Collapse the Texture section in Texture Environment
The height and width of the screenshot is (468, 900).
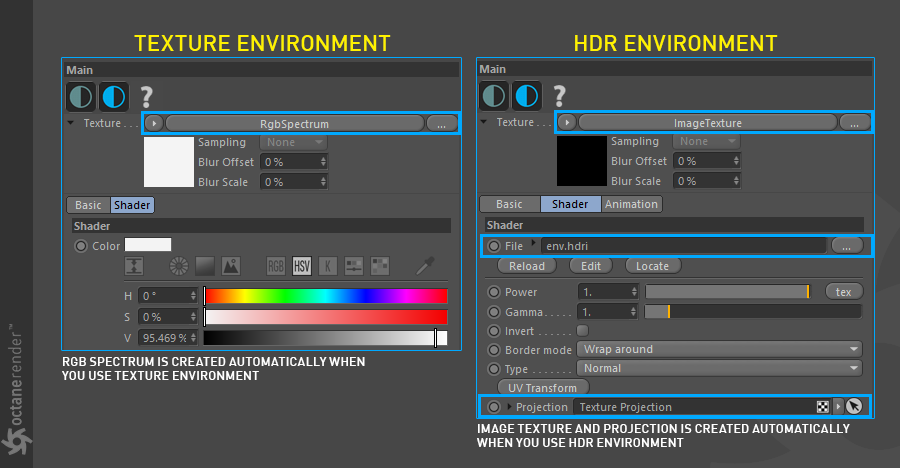[x=71, y=123]
